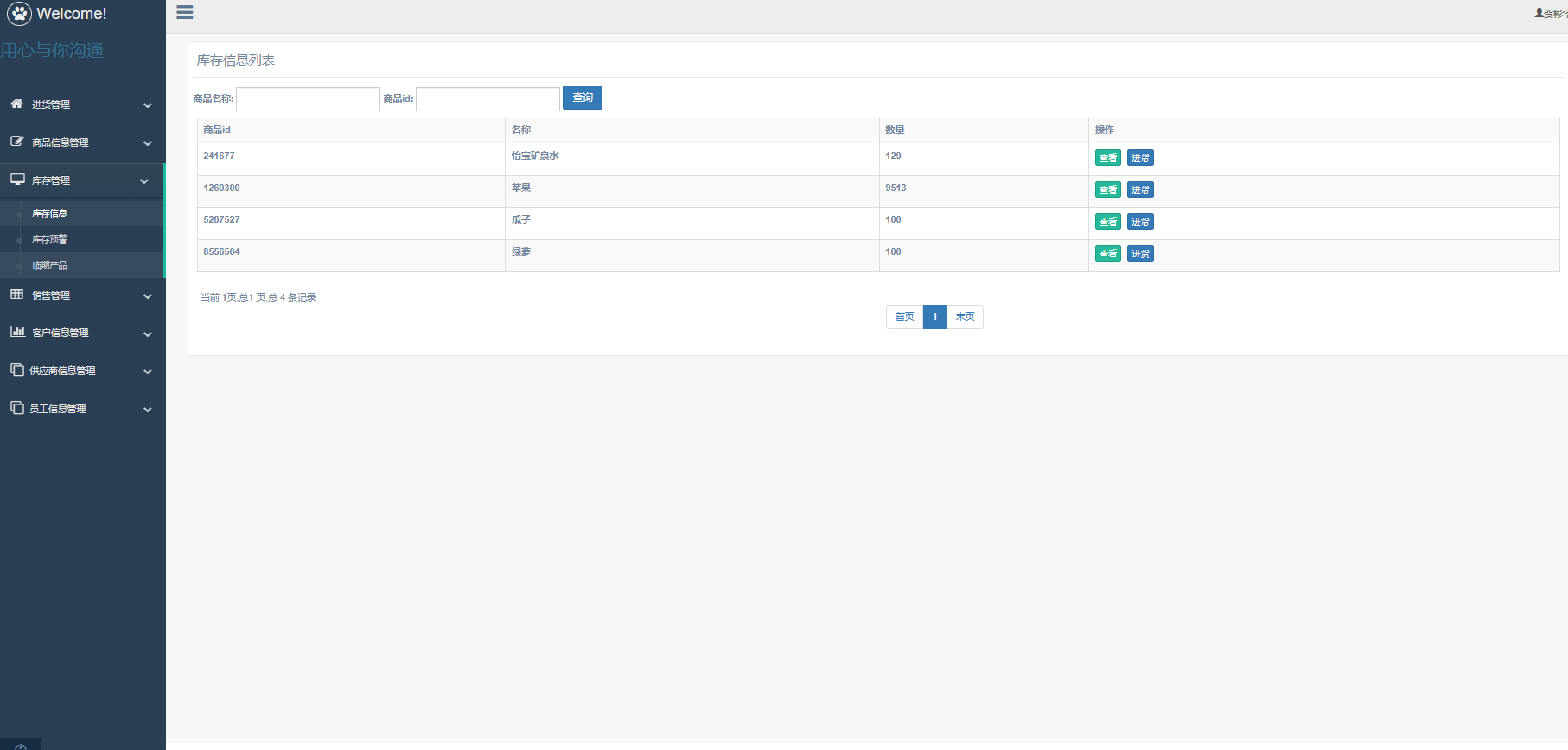Click the quantity 100 in the 绿萝 row

click(893, 251)
